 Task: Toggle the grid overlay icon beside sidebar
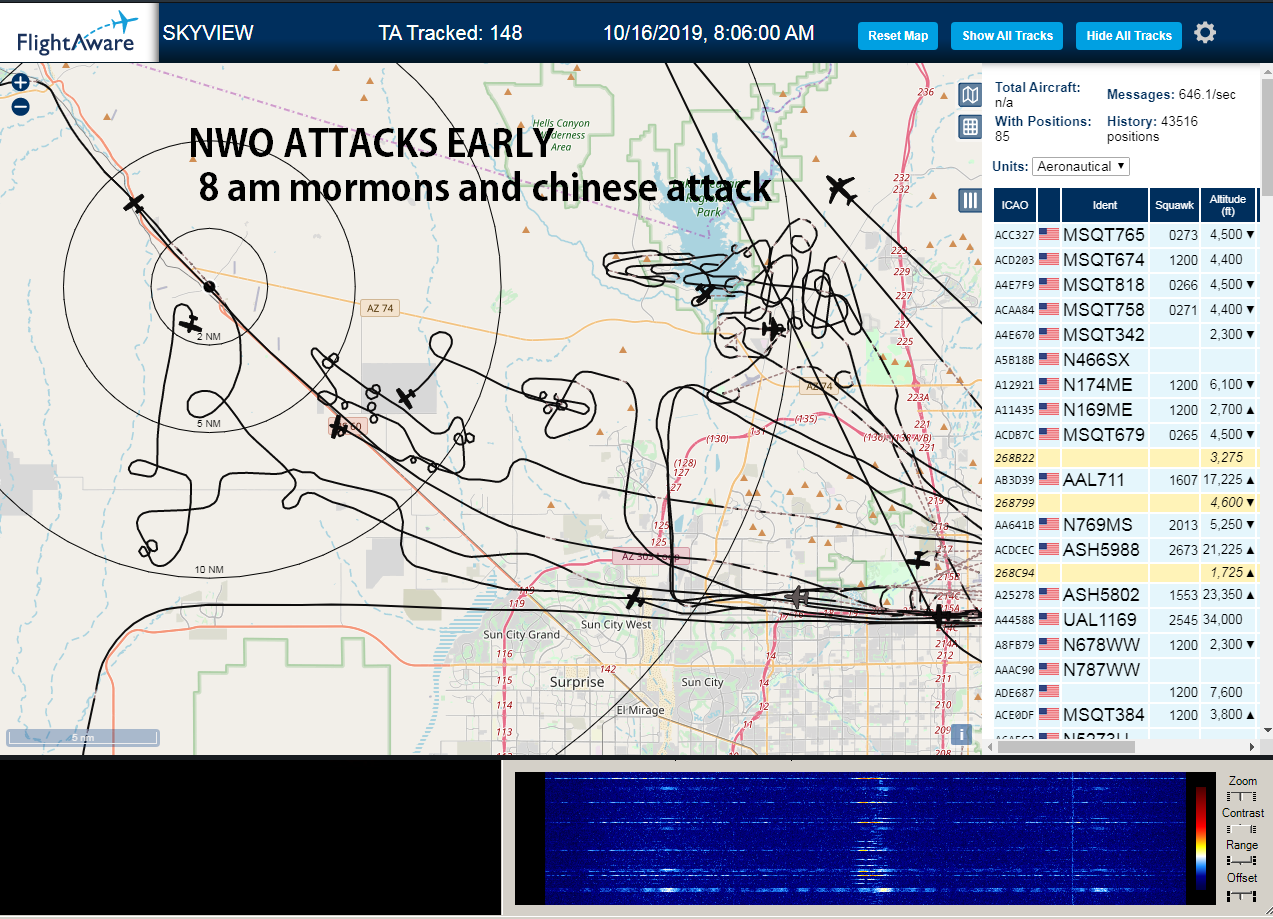[x=969, y=127]
